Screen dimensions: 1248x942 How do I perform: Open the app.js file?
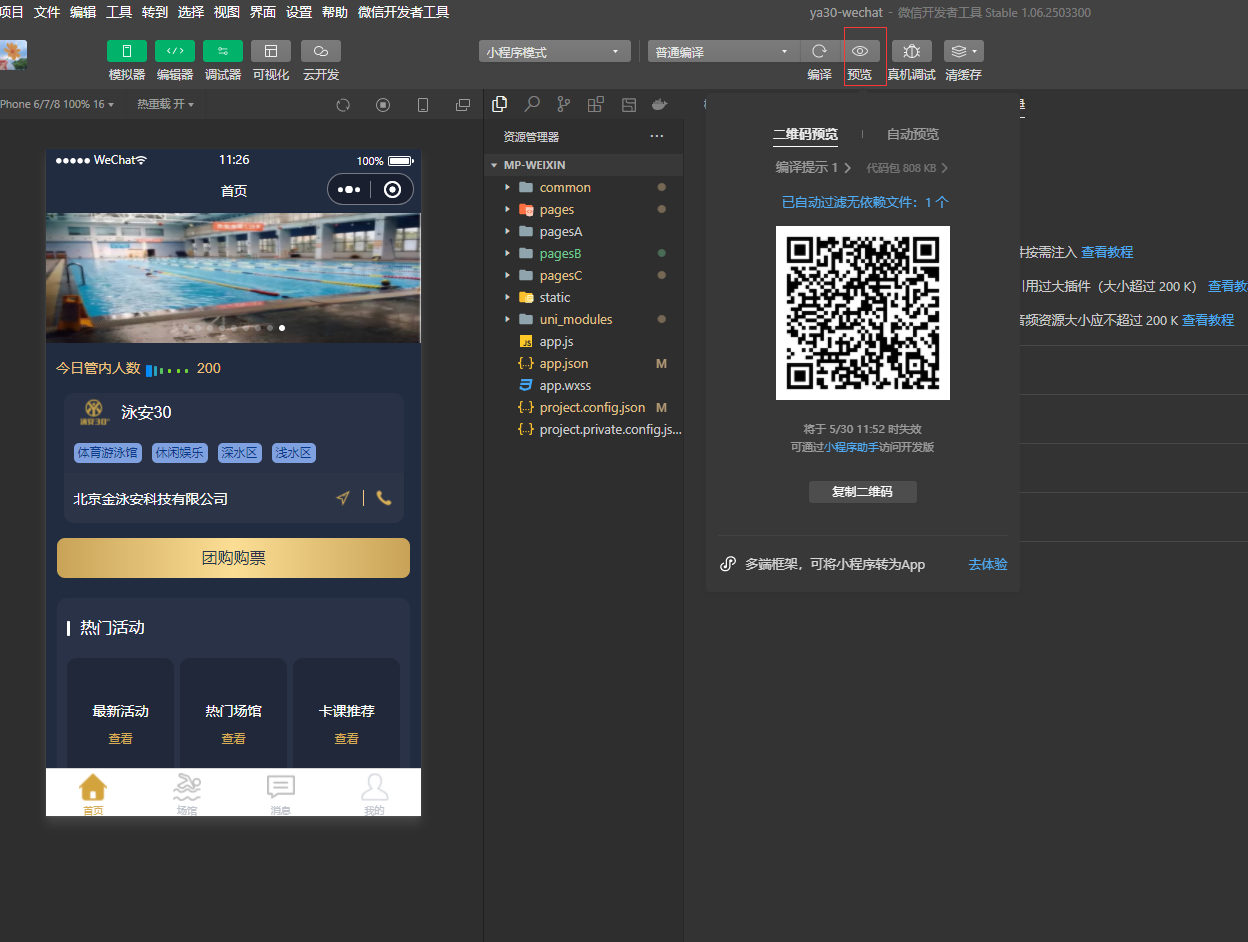coord(584,341)
